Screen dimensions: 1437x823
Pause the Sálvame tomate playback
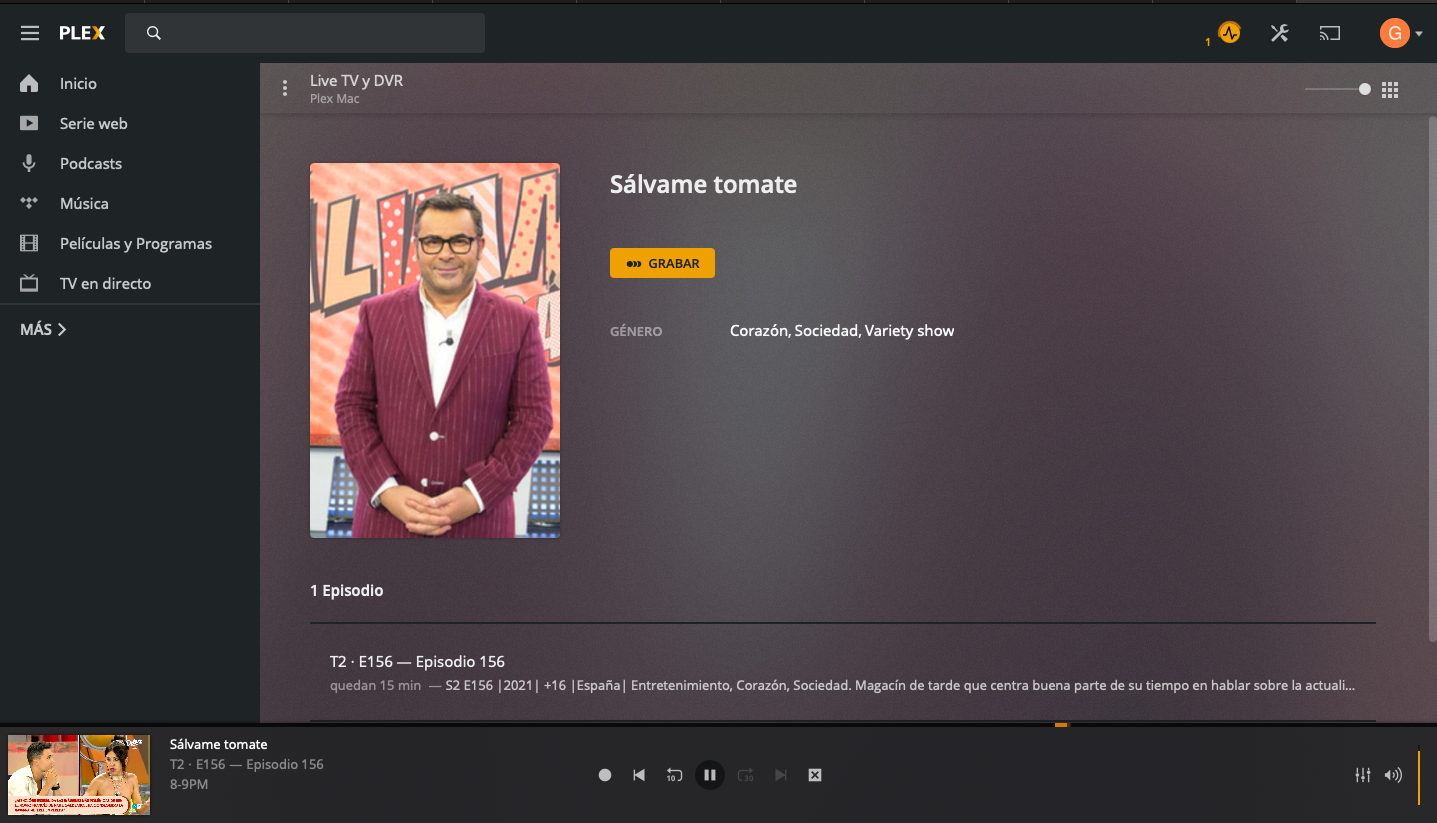point(710,775)
